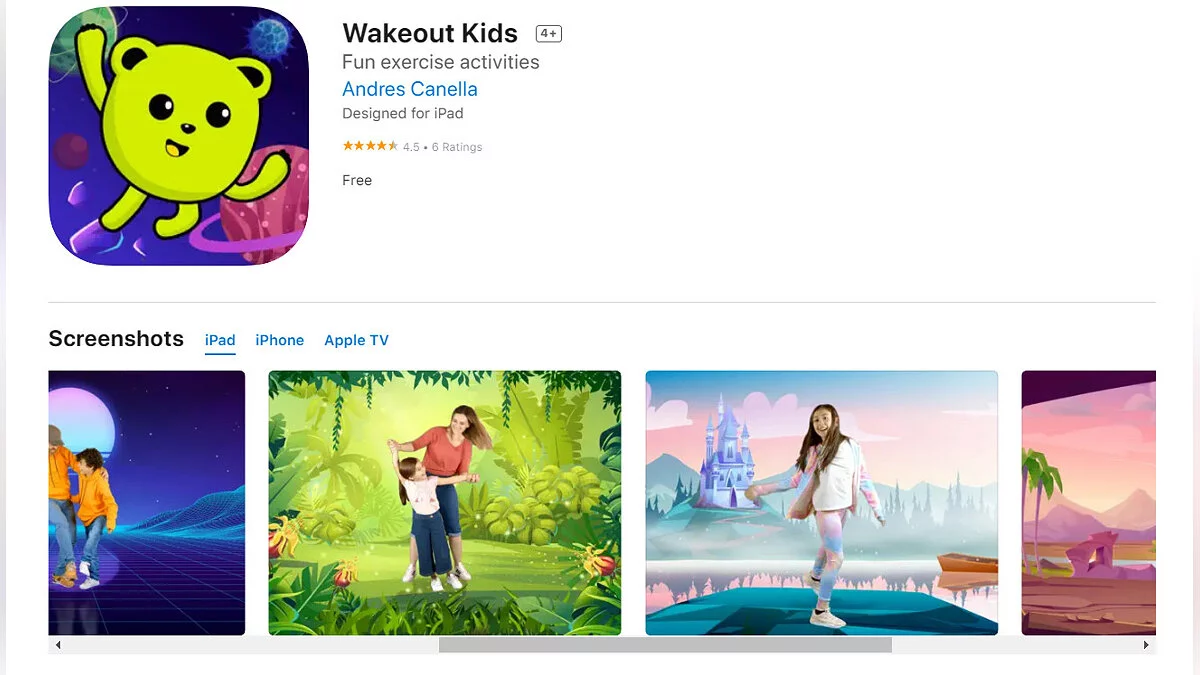Click the scrollbar track right of thumb
Screen dimensions: 1200x675
1014,645
